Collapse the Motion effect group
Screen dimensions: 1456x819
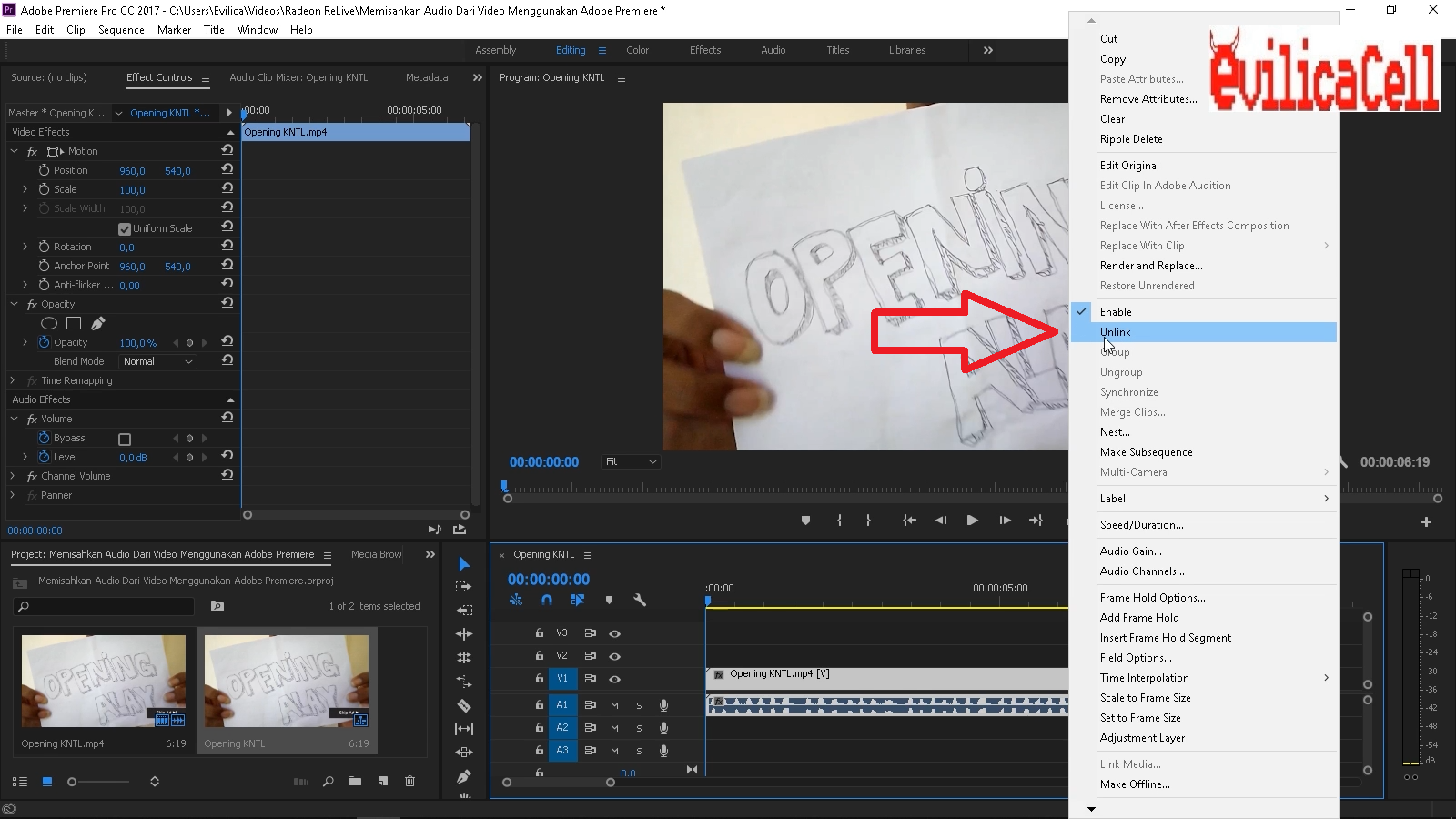(x=14, y=151)
